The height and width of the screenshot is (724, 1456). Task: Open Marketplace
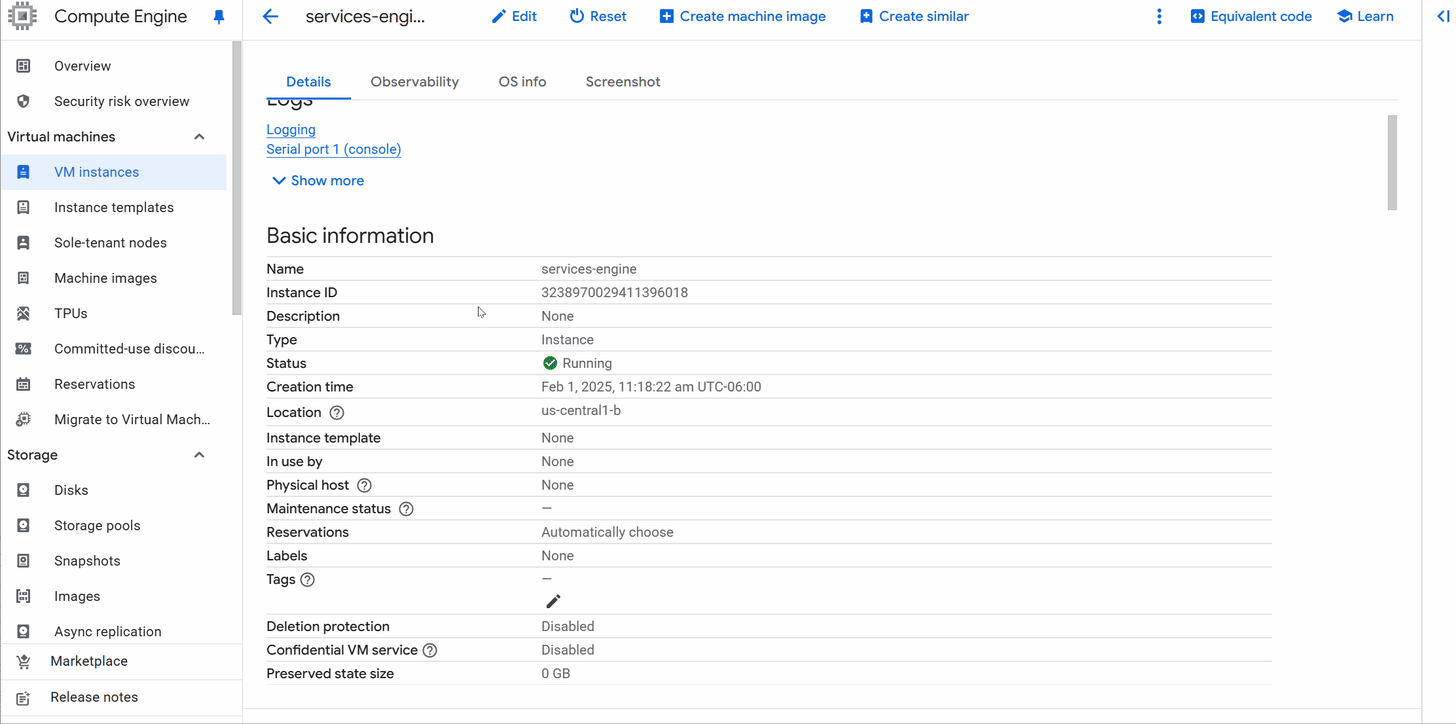[x=89, y=661]
